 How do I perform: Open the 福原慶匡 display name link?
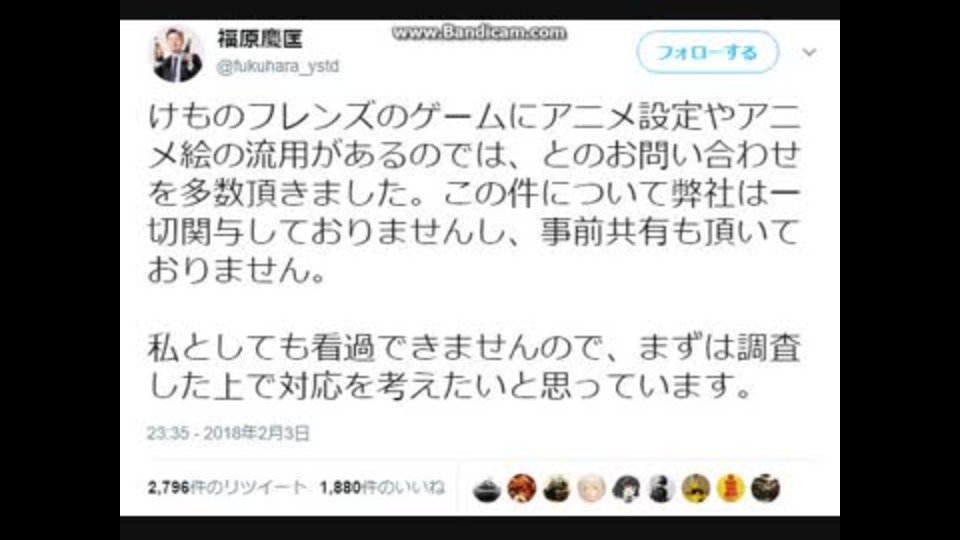point(260,39)
